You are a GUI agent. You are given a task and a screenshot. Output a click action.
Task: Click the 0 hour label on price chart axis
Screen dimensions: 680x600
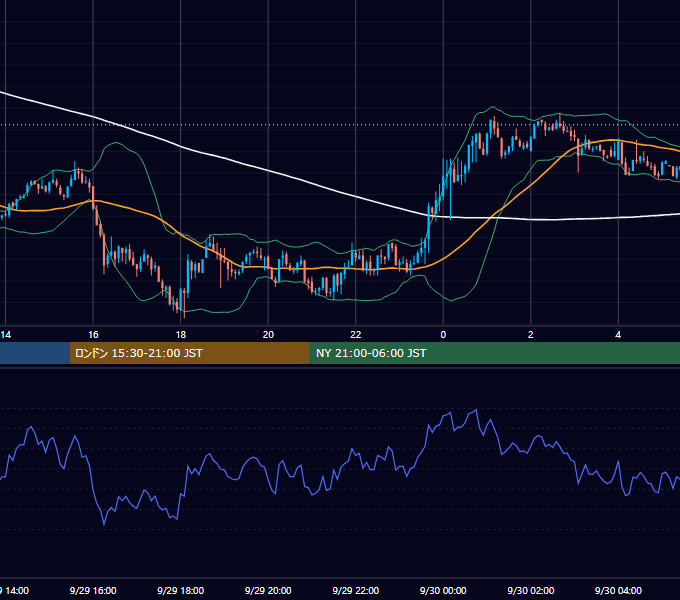pos(443,335)
